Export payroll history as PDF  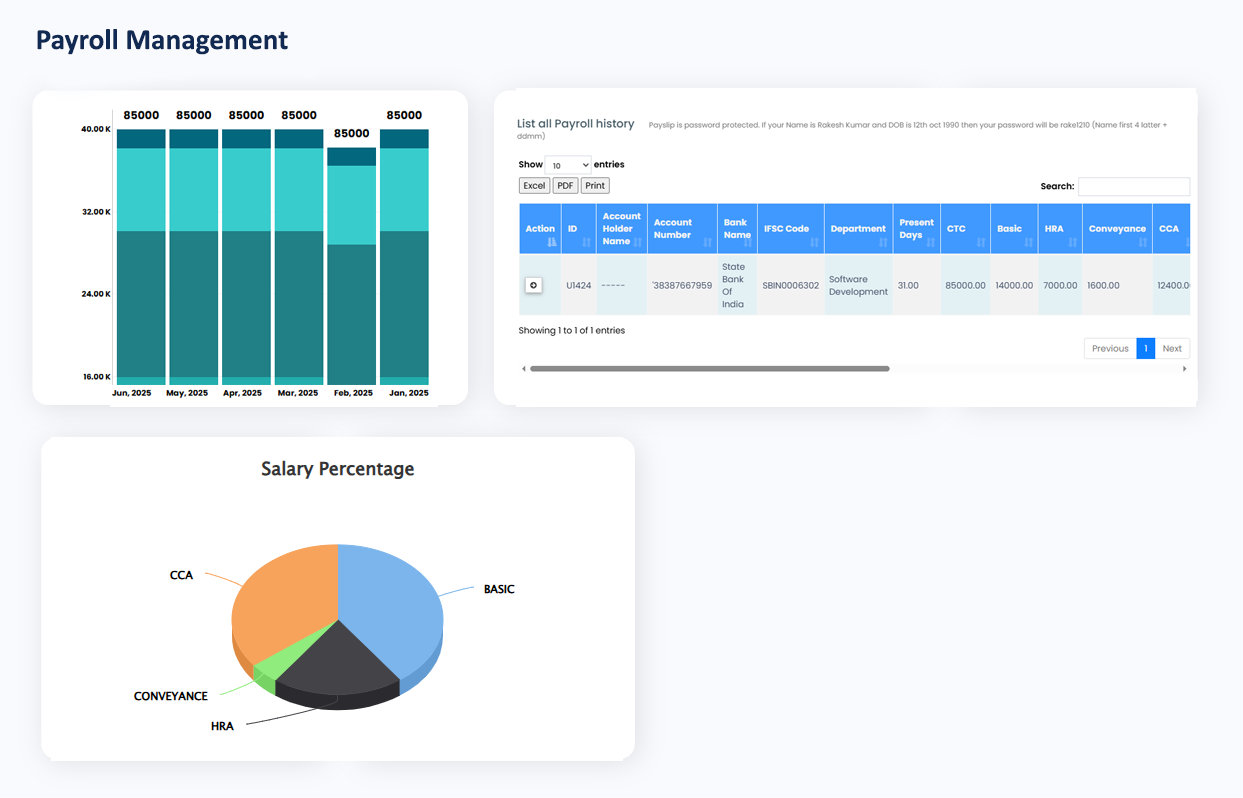coord(565,186)
